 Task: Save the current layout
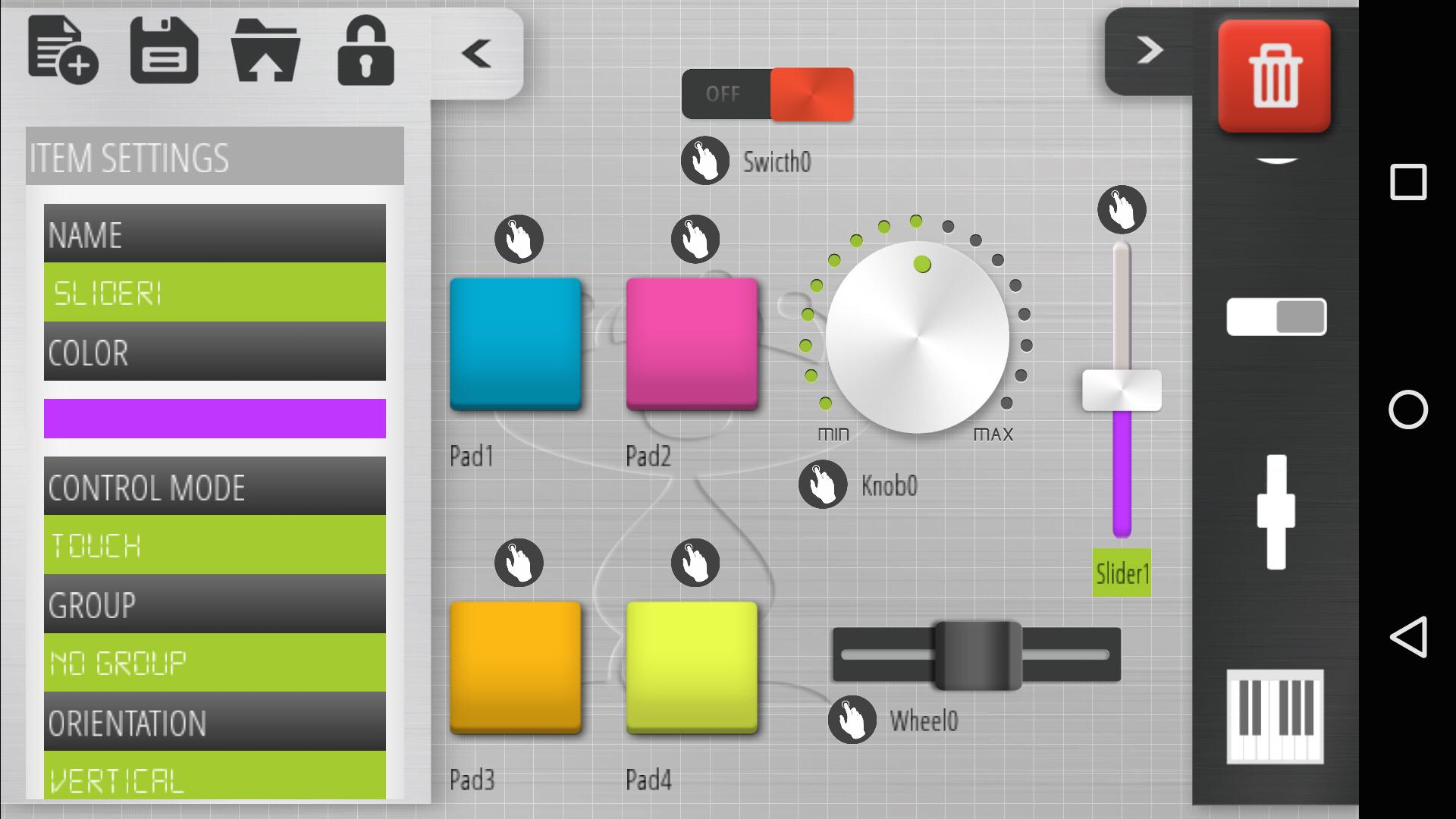pos(165,51)
